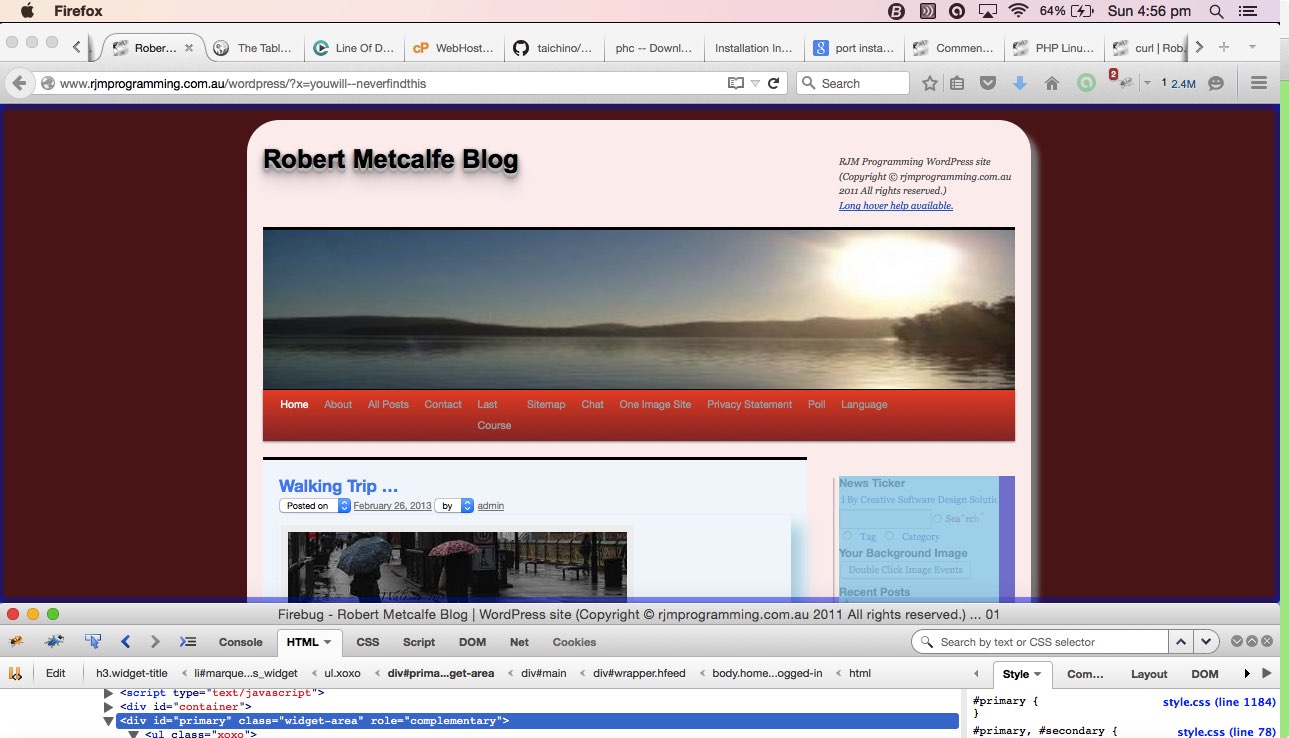Viewport: 1289px width, 738px height.
Task: Go to previous Firebug search result
Action: pyautogui.click(x=1181, y=642)
